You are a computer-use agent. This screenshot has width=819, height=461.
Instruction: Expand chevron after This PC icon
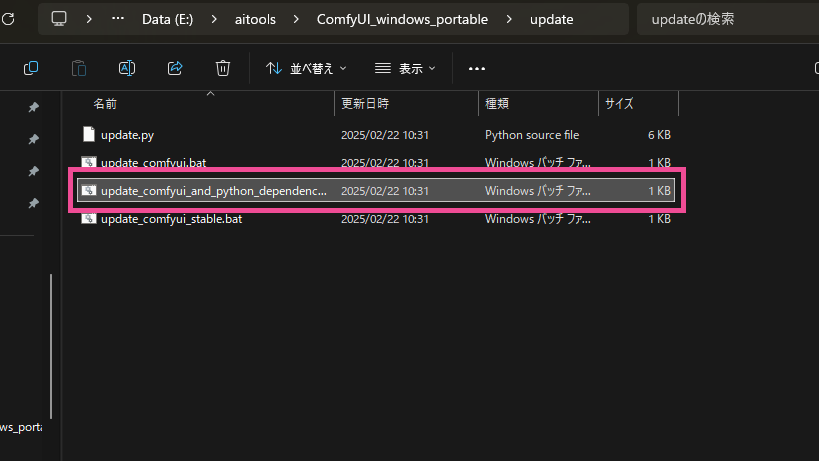coord(89,19)
